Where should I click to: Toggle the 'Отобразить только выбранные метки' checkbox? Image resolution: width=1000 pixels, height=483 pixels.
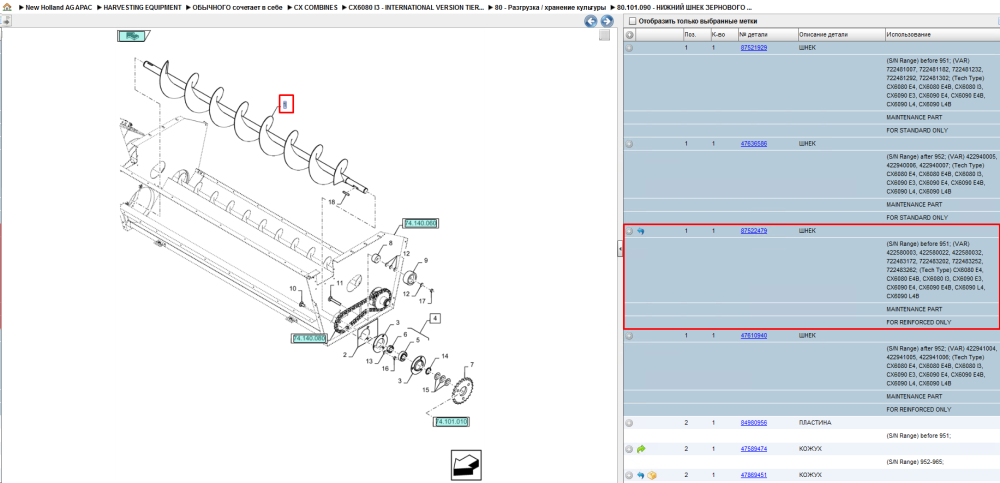[631, 21]
